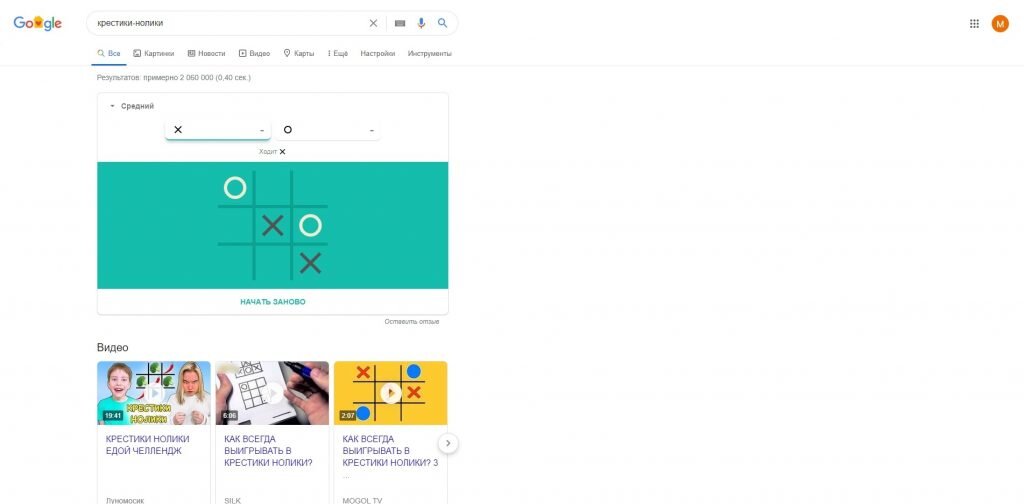The image size is (1024, 504).
Task: Select the X player card
Action: [x=217, y=130]
